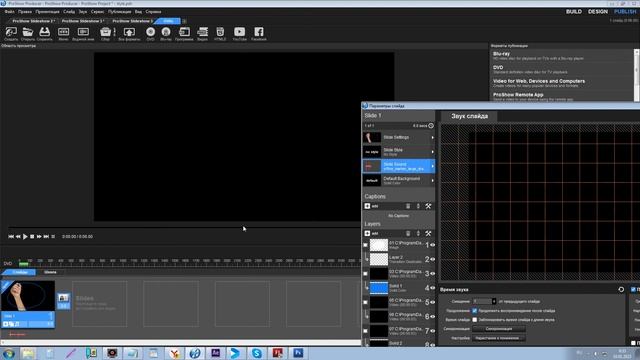Click the Программа (executable) toolbar icon
This screenshot has width=640, height=360.
pos(184,32)
